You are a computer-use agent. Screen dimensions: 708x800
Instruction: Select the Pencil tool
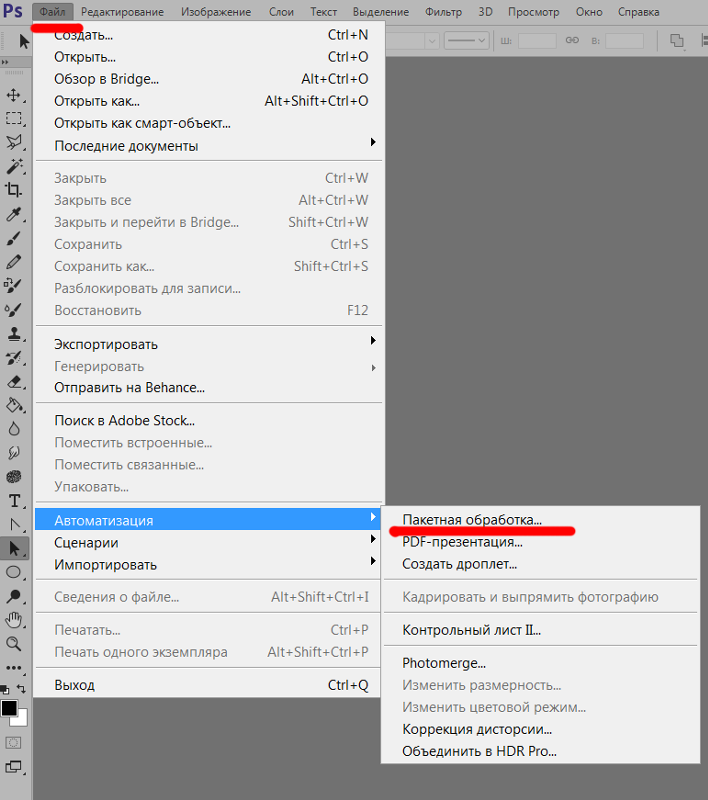coord(14,262)
